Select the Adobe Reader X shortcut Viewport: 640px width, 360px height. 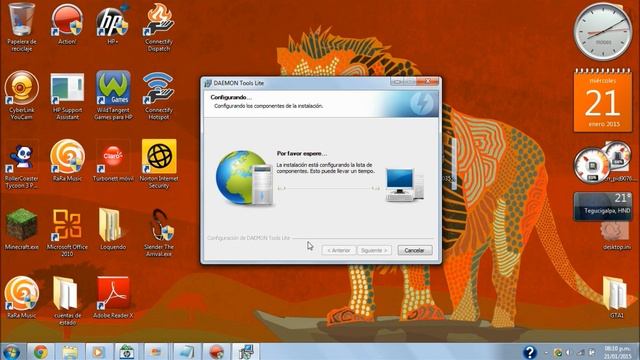tap(113, 298)
